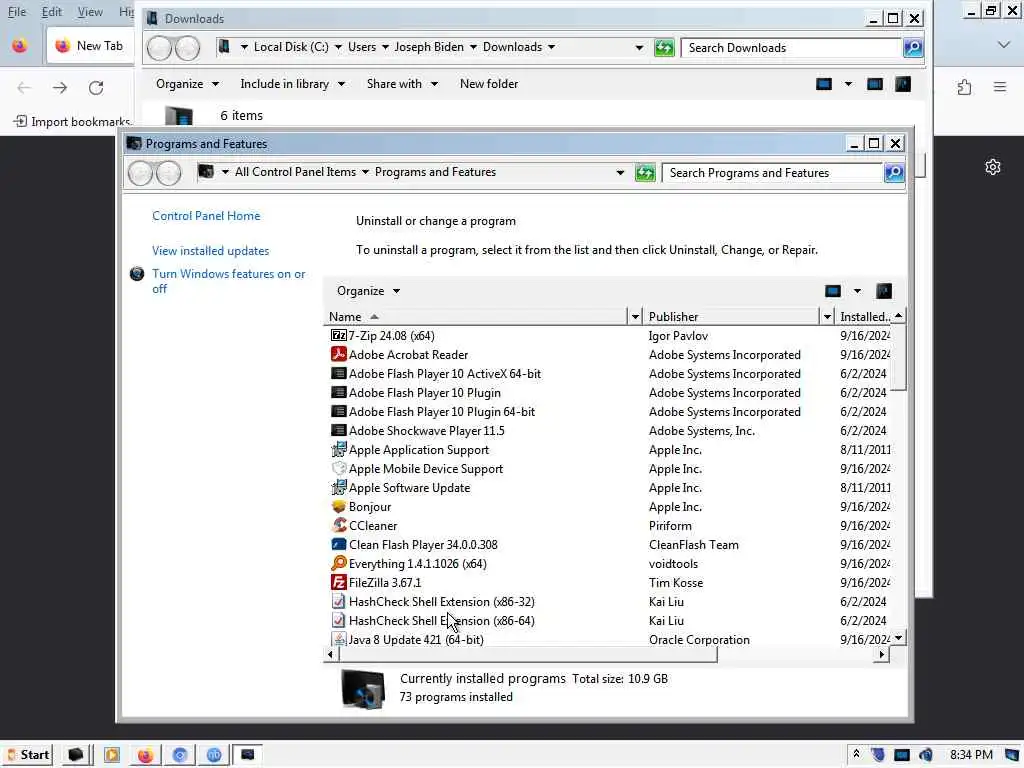Viewport: 1024px width, 768px height.
Task: Open the Share with dropdown
Action: 402,84
